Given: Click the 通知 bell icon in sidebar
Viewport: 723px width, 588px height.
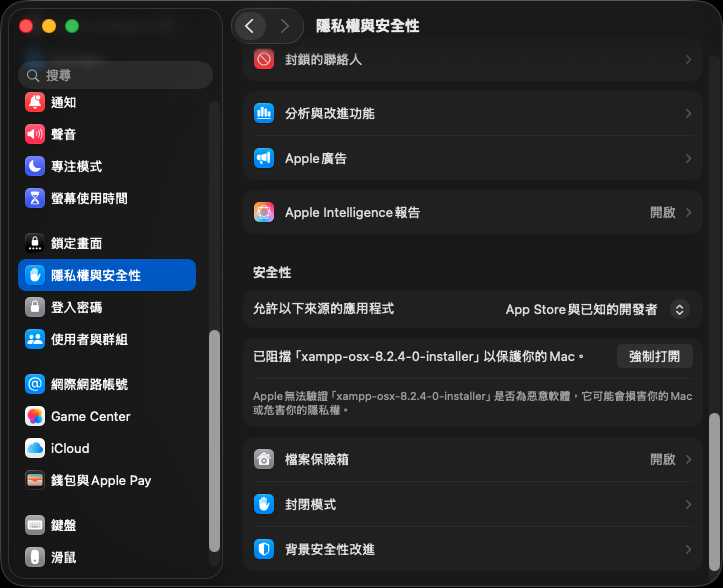Looking at the screenshot, I should 35,102.
